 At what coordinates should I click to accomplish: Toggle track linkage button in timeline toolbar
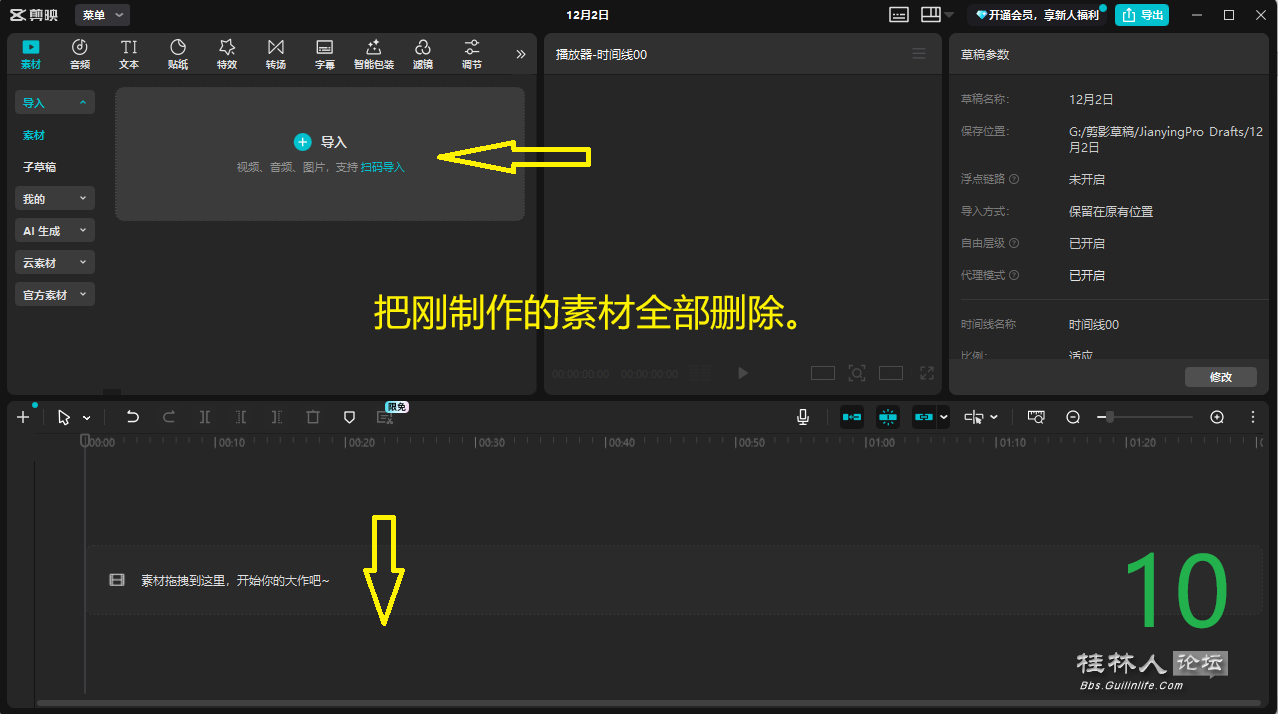[x=923, y=417]
